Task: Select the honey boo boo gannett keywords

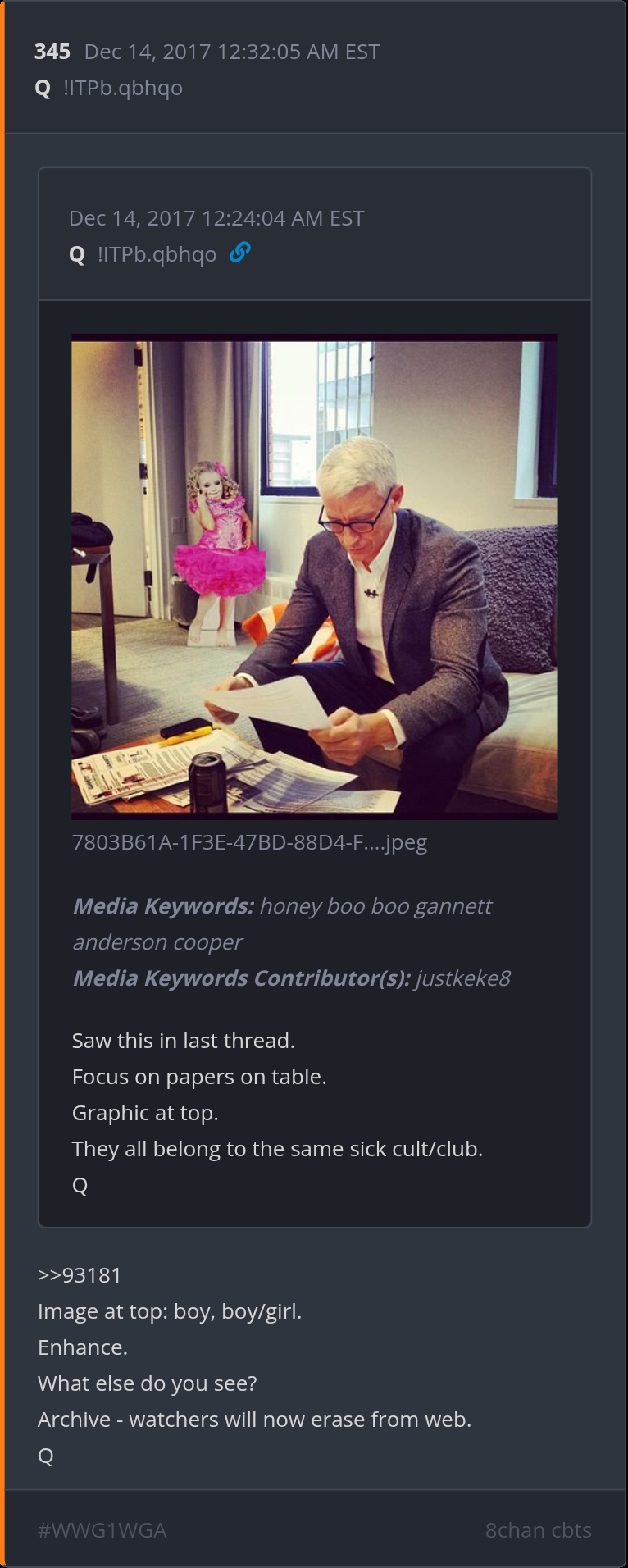Action: (x=375, y=906)
